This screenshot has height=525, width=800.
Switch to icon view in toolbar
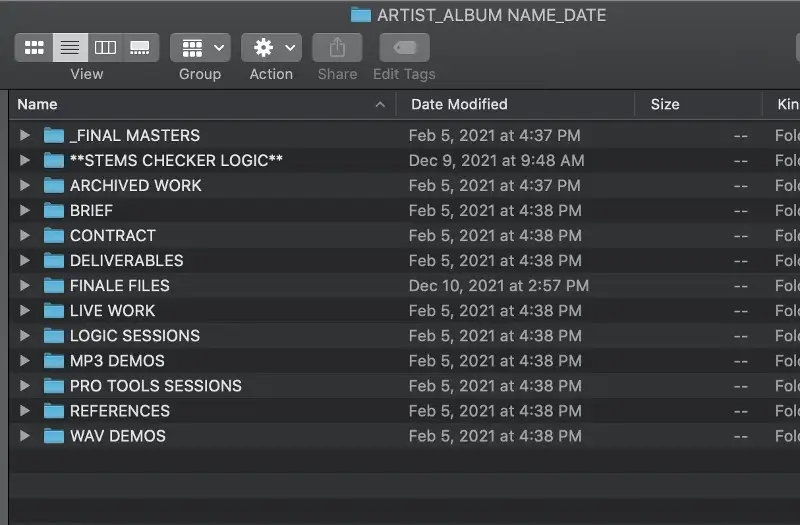click(34, 47)
